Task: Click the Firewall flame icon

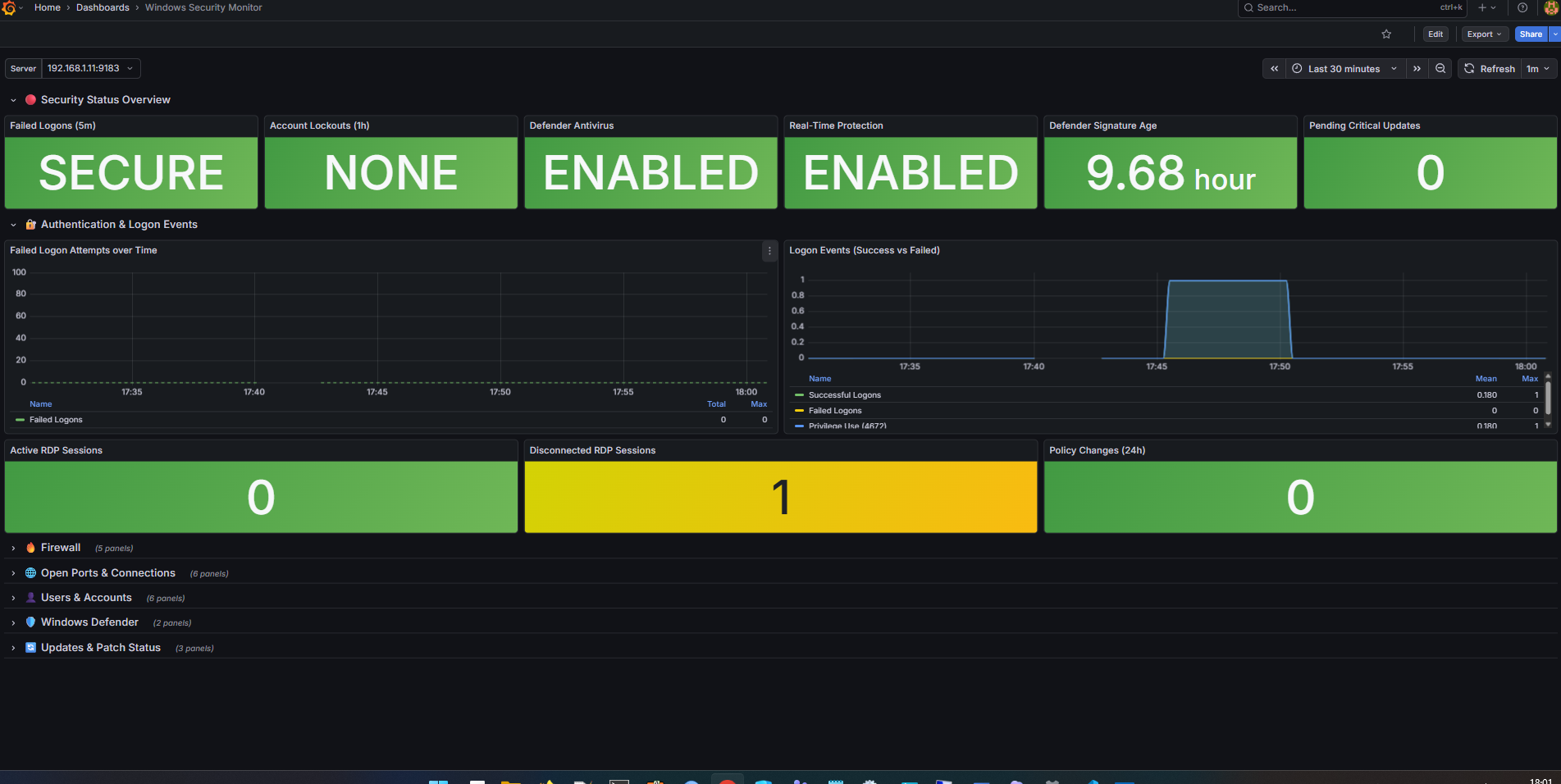Action: click(x=30, y=548)
